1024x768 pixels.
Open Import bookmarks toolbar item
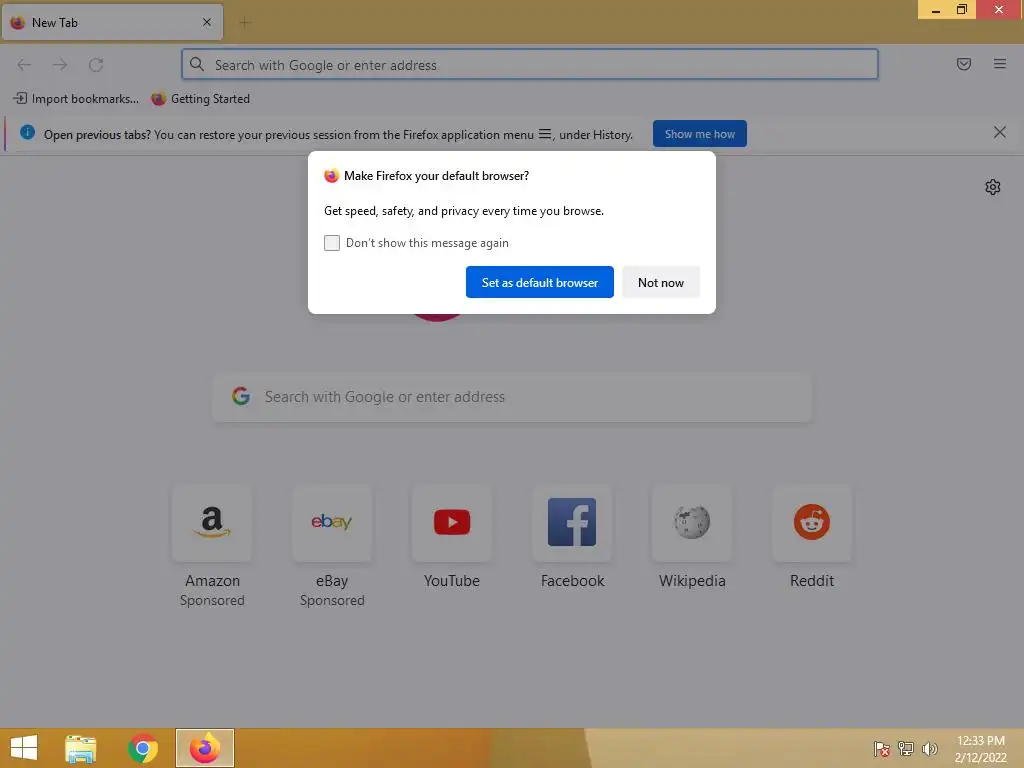click(76, 99)
